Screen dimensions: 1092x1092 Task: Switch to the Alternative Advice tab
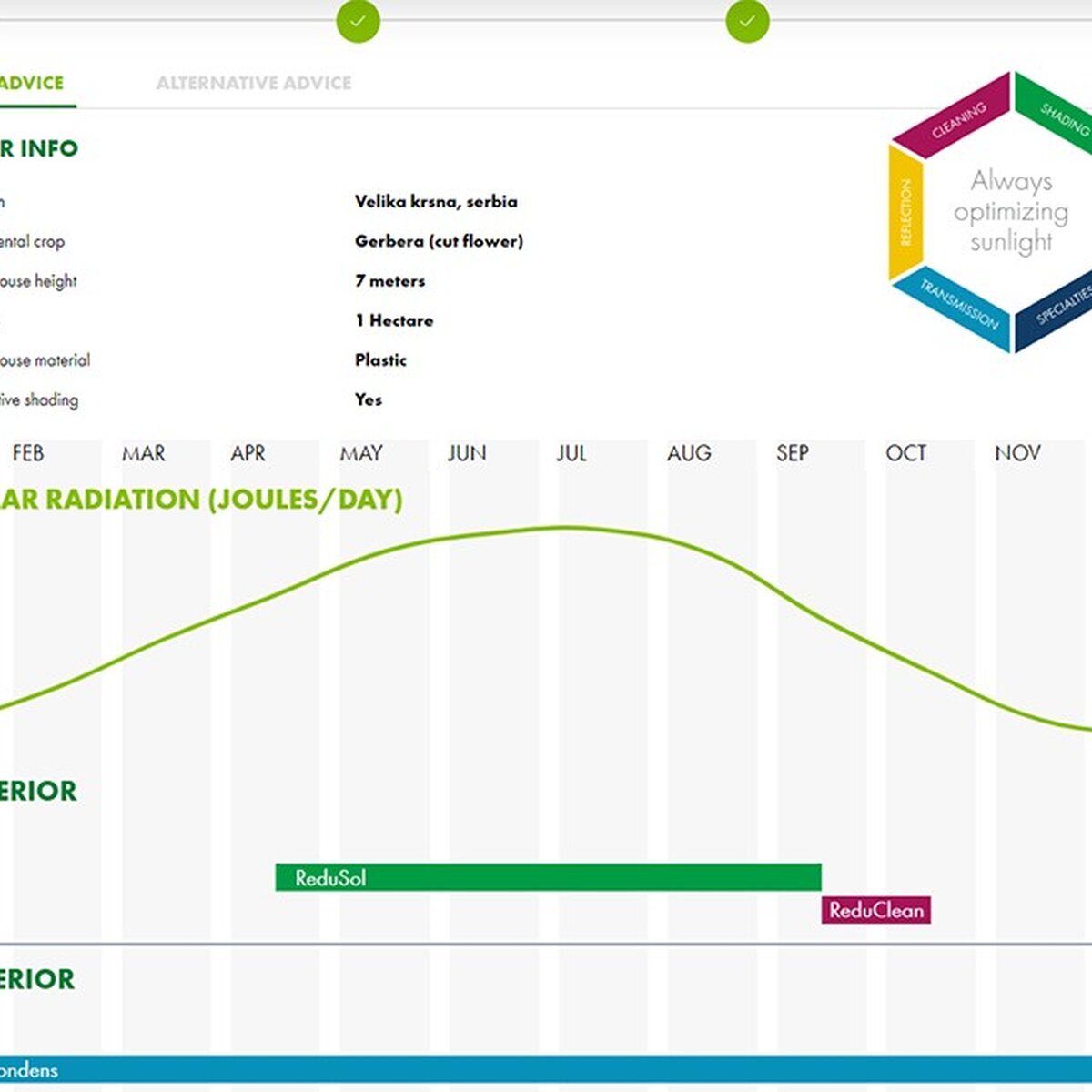click(x=254, y=83)
